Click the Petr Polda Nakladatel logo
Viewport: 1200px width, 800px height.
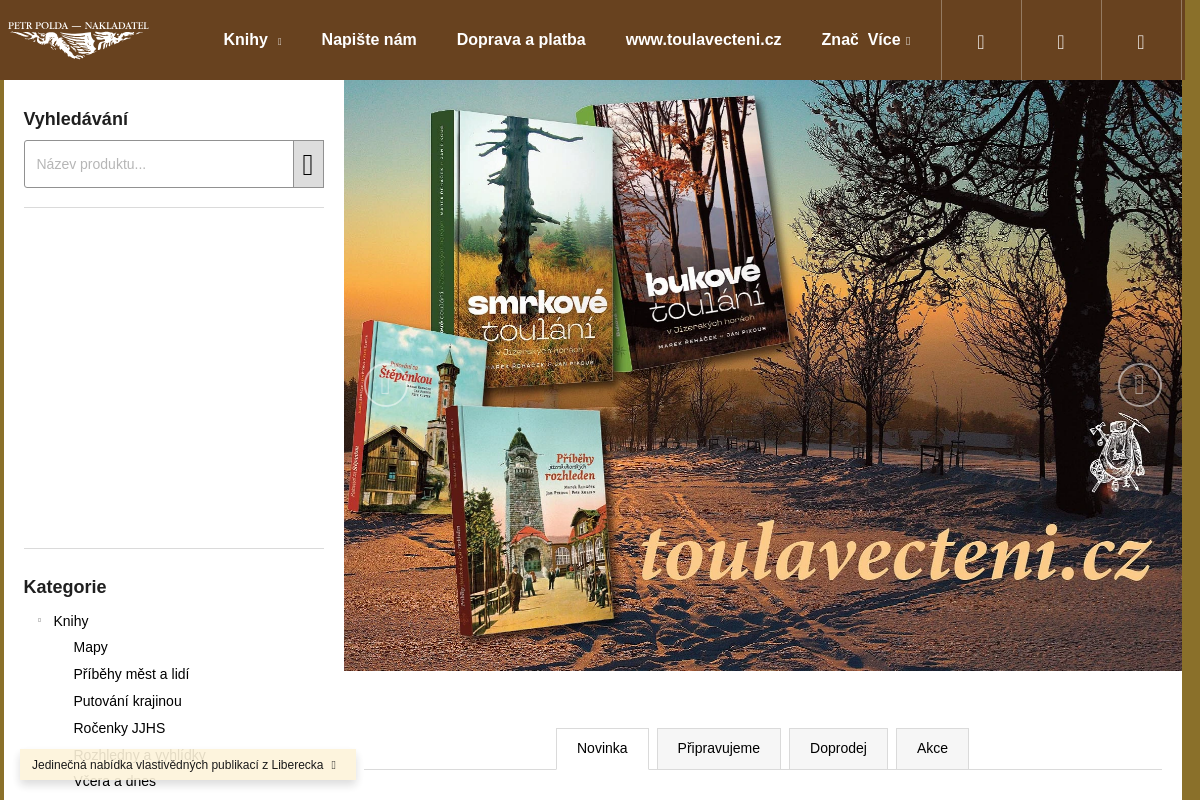pos(78,40)
